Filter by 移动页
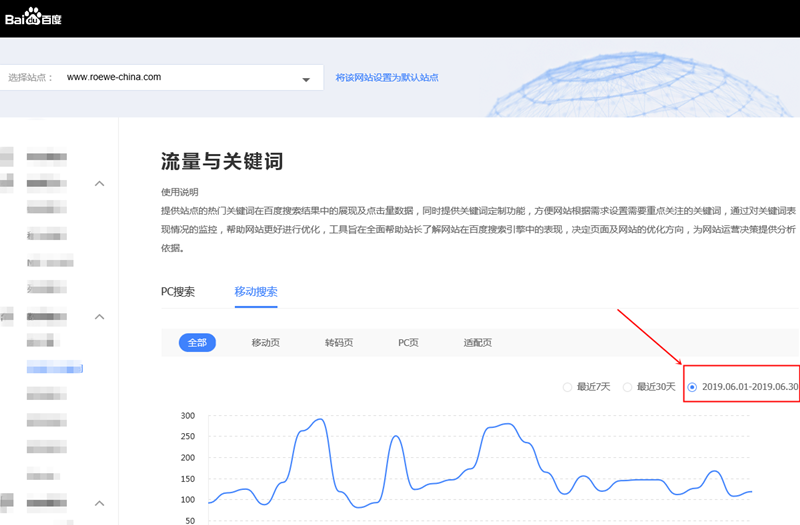800x525 pixels. [266, 343]
